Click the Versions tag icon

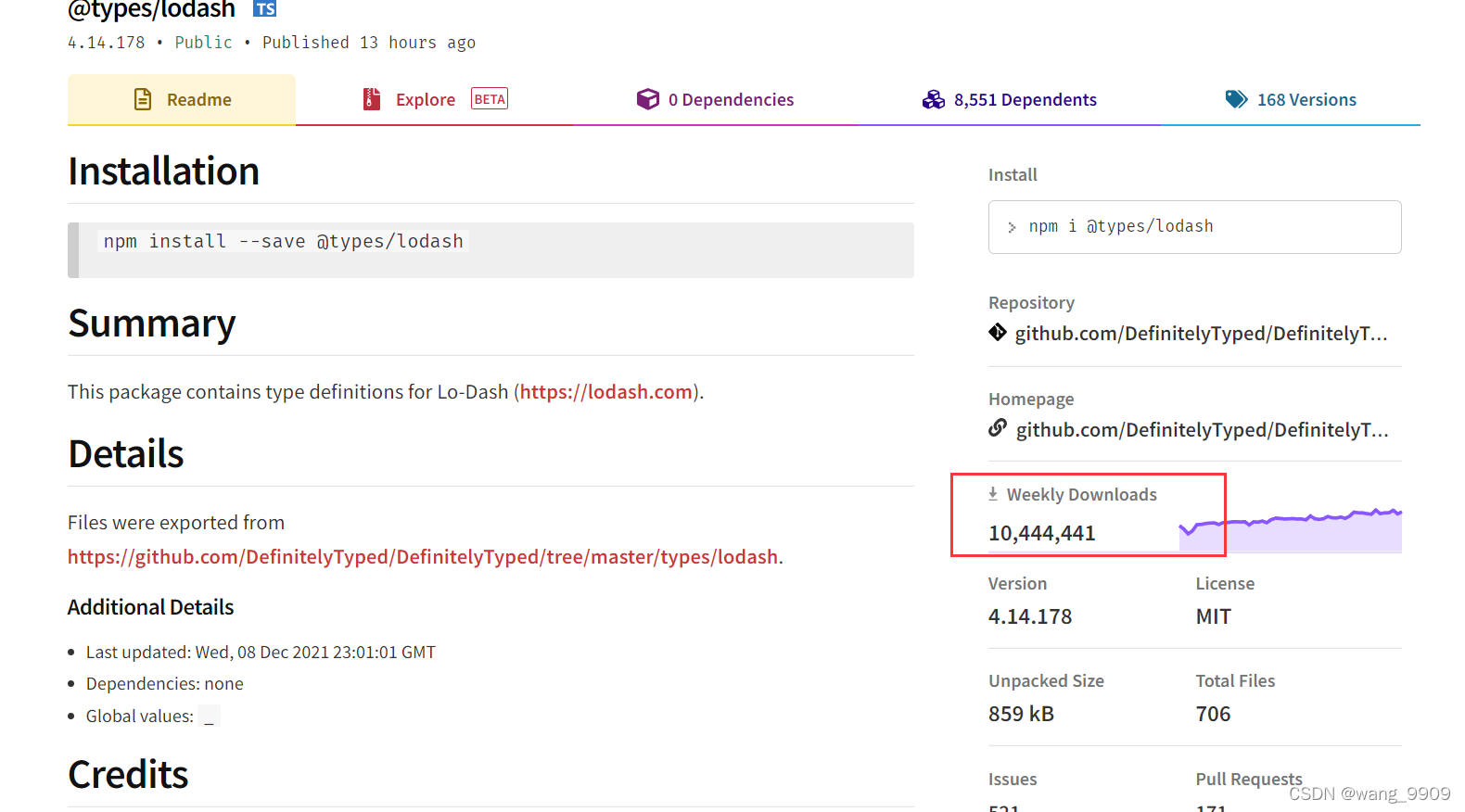click(1237, 99)
